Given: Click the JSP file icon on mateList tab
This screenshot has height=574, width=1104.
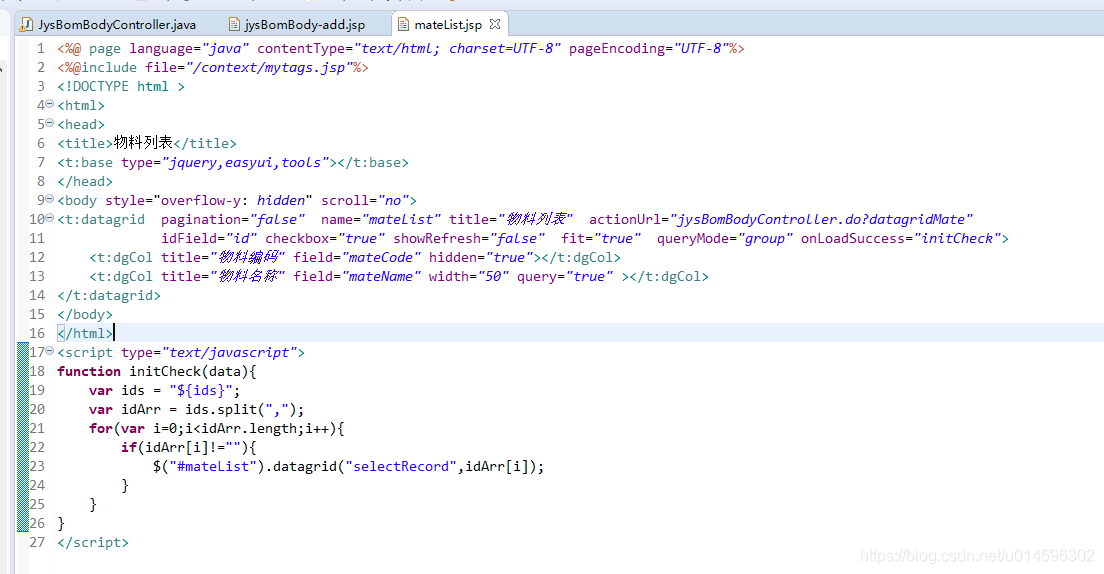Looking at the screenshot, I should pyautogui.click(x=403, y=25).
